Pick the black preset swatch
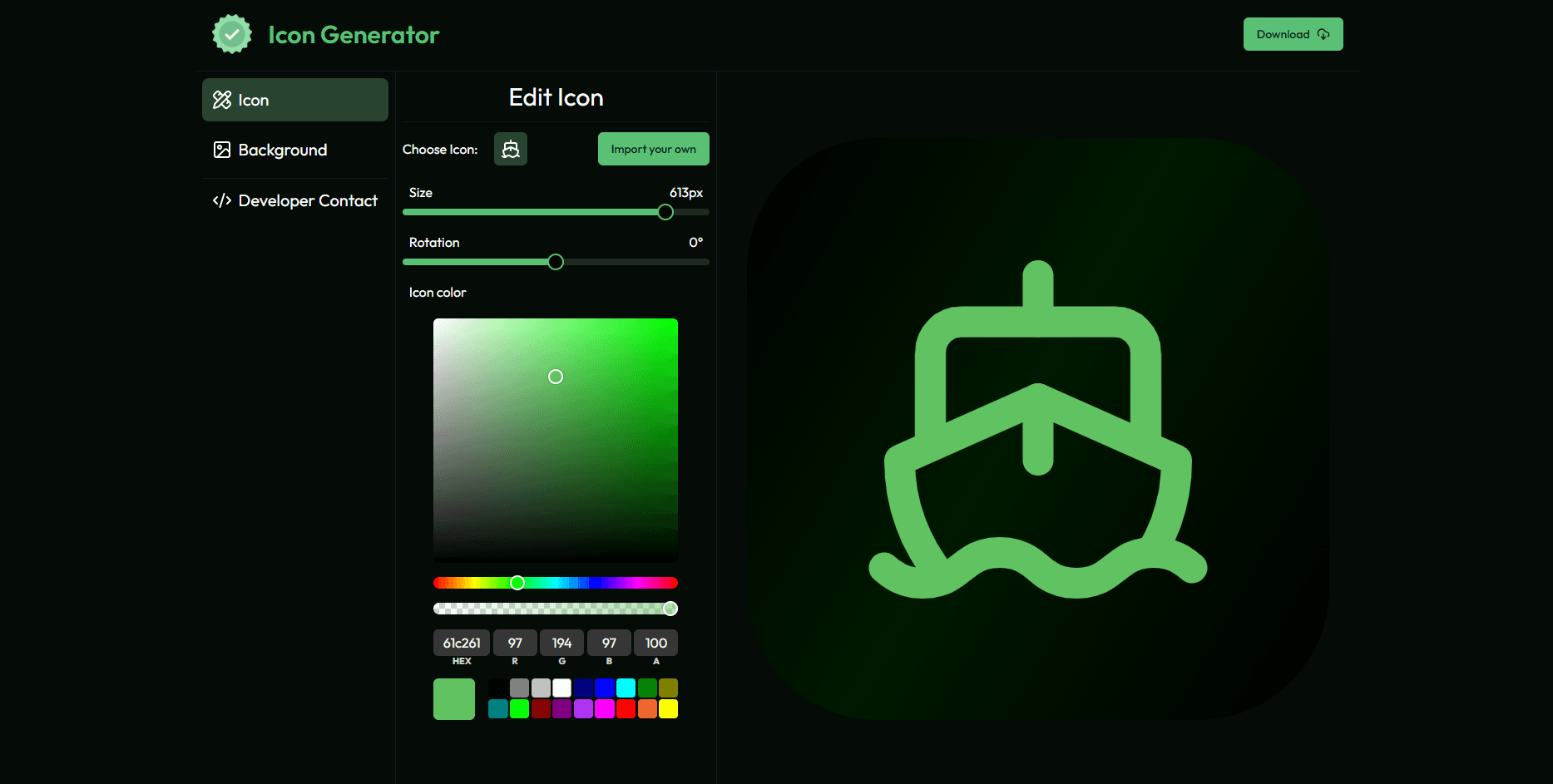The image size is (1553, 784). (x=498, y=688)
